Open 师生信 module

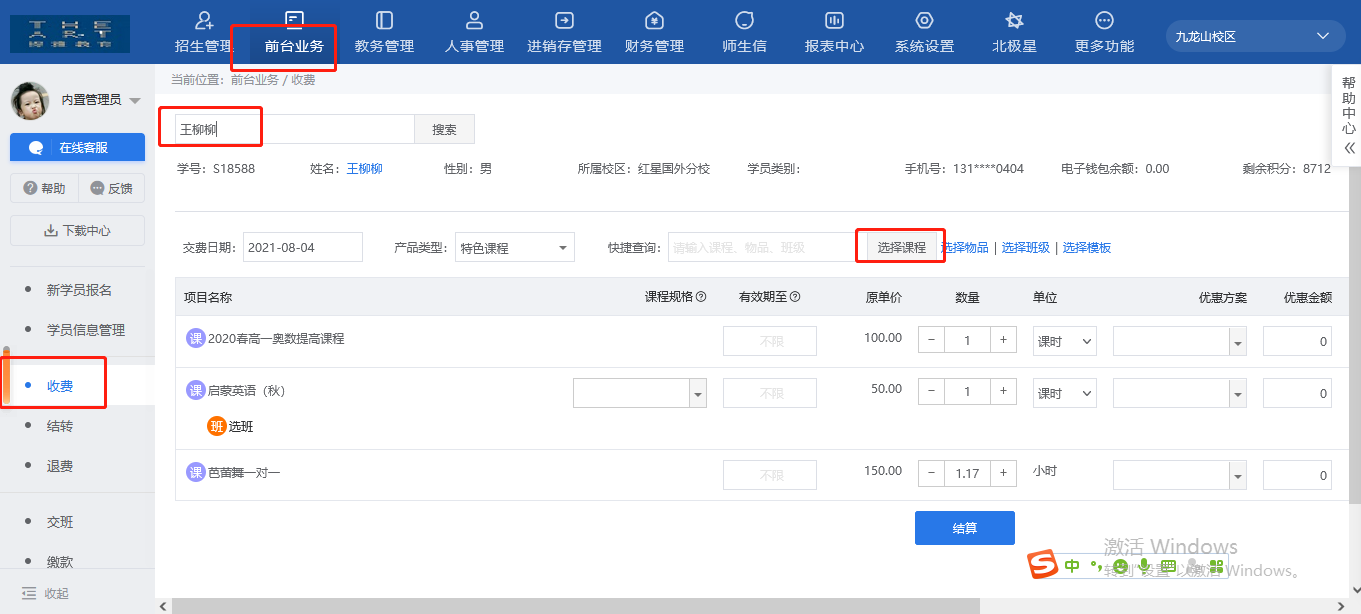[744, 33]
